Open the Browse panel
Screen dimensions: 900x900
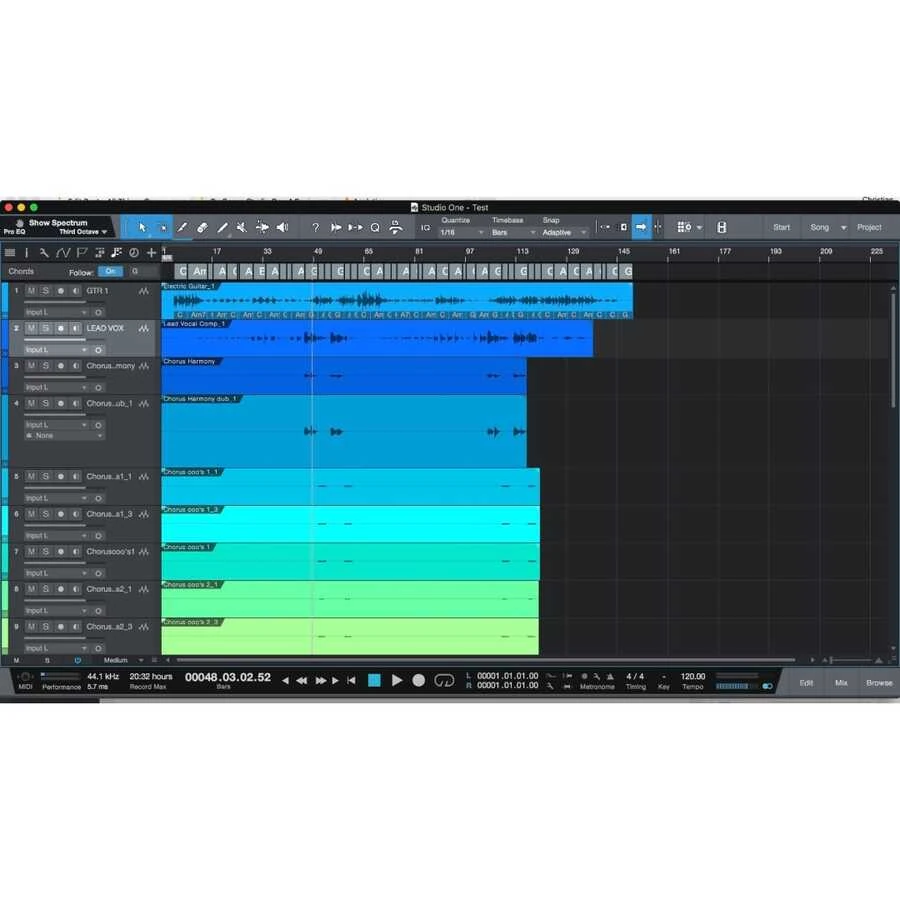[x=879, y=683]
